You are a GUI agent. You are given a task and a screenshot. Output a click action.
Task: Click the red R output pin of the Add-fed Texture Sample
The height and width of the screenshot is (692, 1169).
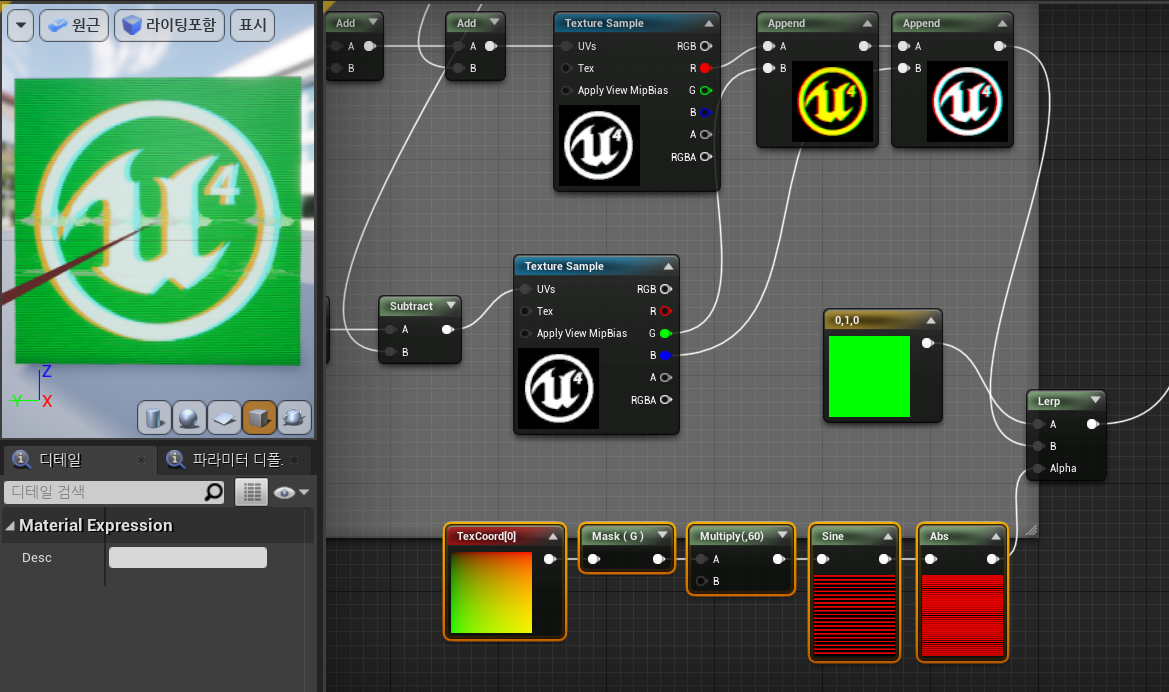click(705, 68)
